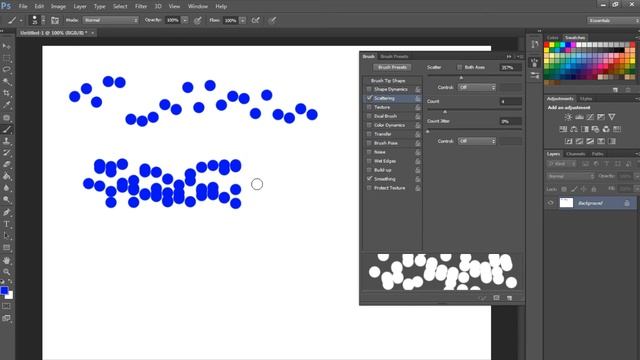Select the Brush tool in the toolbox
The width and height of the screenshot is (640, 360).
pos(7,129)
